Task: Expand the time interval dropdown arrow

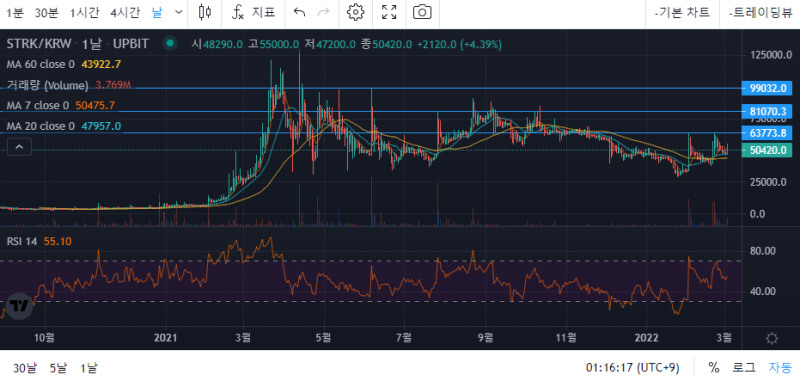Action: coord(179,12)
